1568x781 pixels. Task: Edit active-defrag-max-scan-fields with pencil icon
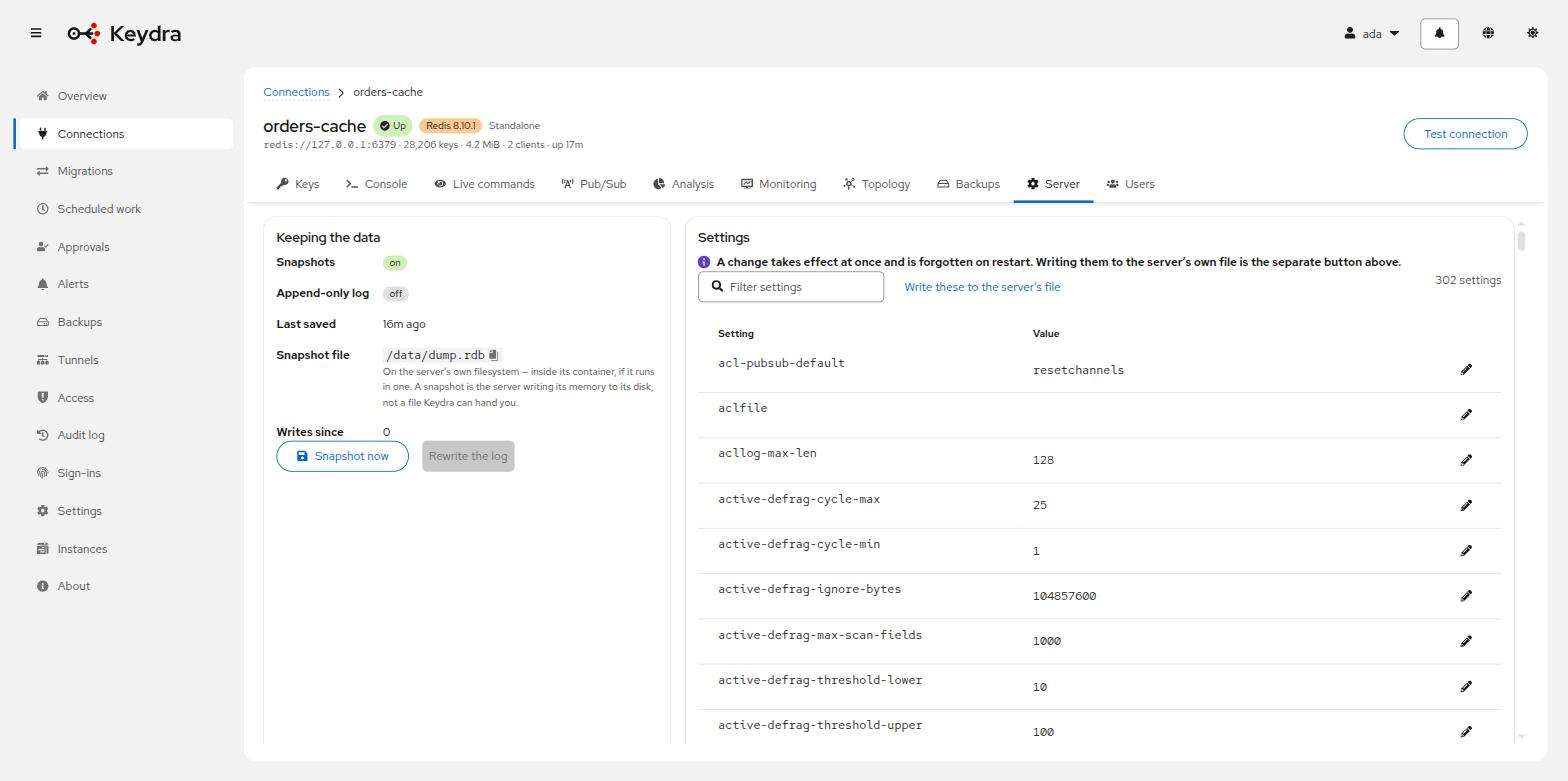[x=1466, y=641]
